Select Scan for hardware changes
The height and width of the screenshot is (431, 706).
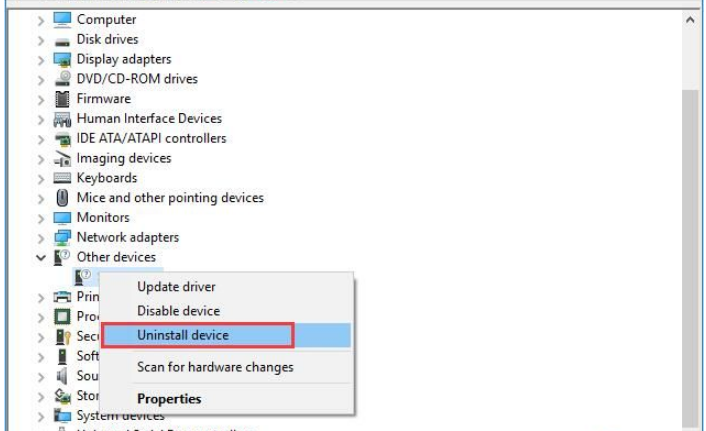[215, 367]
